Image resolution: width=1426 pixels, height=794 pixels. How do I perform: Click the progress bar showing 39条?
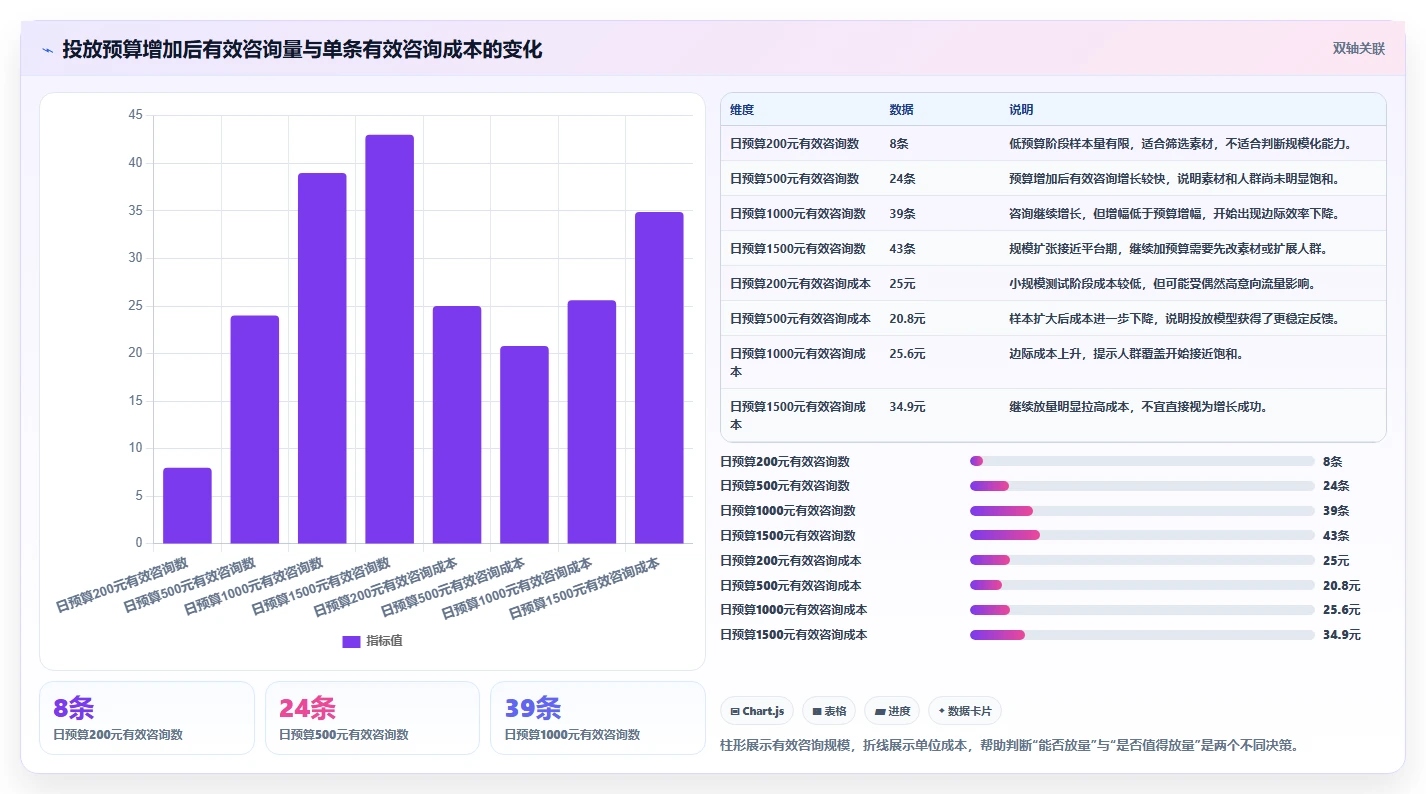tap(1142, 511)
